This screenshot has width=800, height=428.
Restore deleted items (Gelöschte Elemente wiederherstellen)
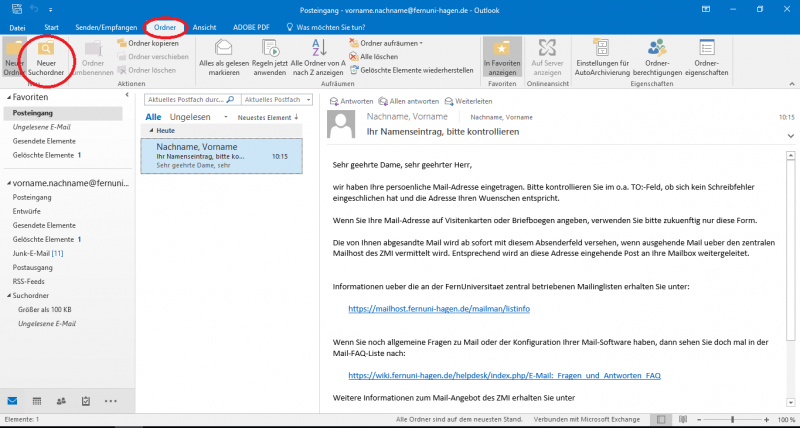[x=411, y=70]
